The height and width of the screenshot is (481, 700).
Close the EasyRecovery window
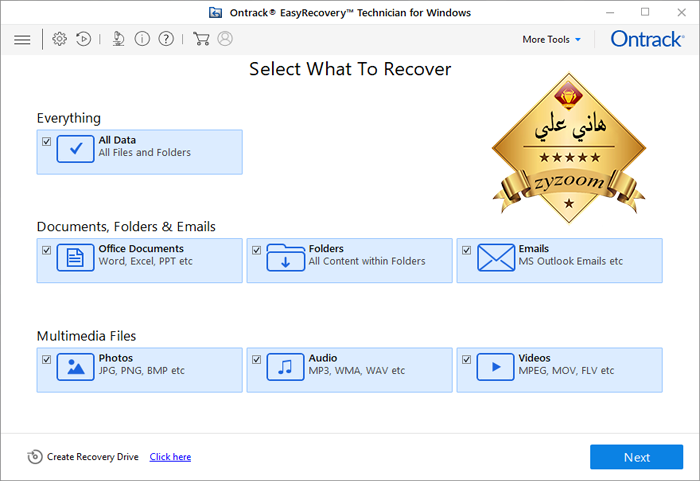pyautogui.click(x=681, y=13)
